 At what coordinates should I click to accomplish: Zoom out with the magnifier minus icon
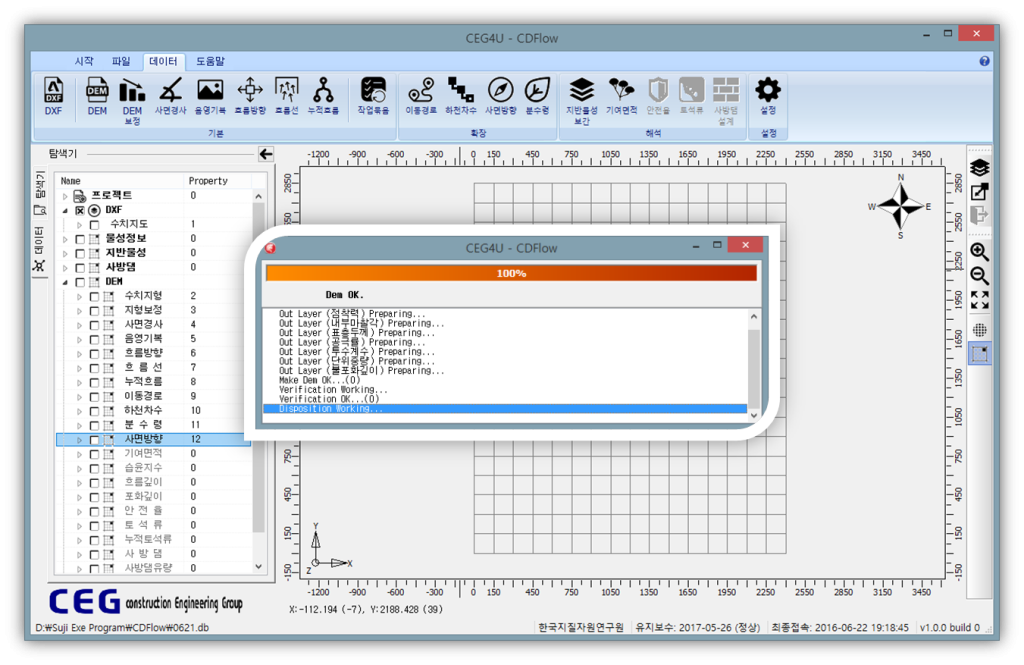[980, 276]
